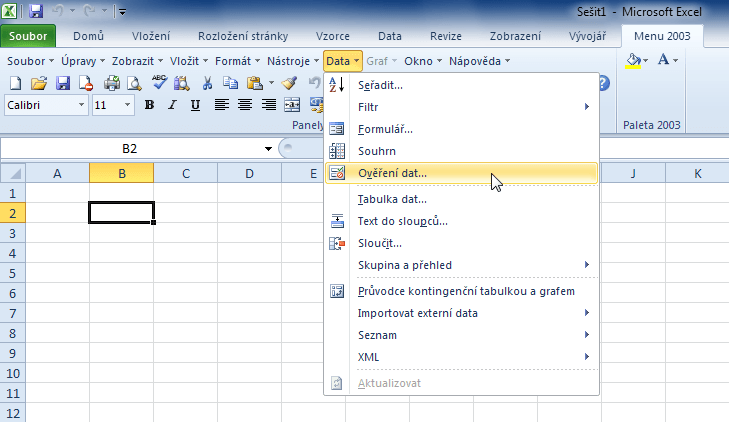
Task: Open the Calibri font name dropdown
Action: tap(81, 105)
